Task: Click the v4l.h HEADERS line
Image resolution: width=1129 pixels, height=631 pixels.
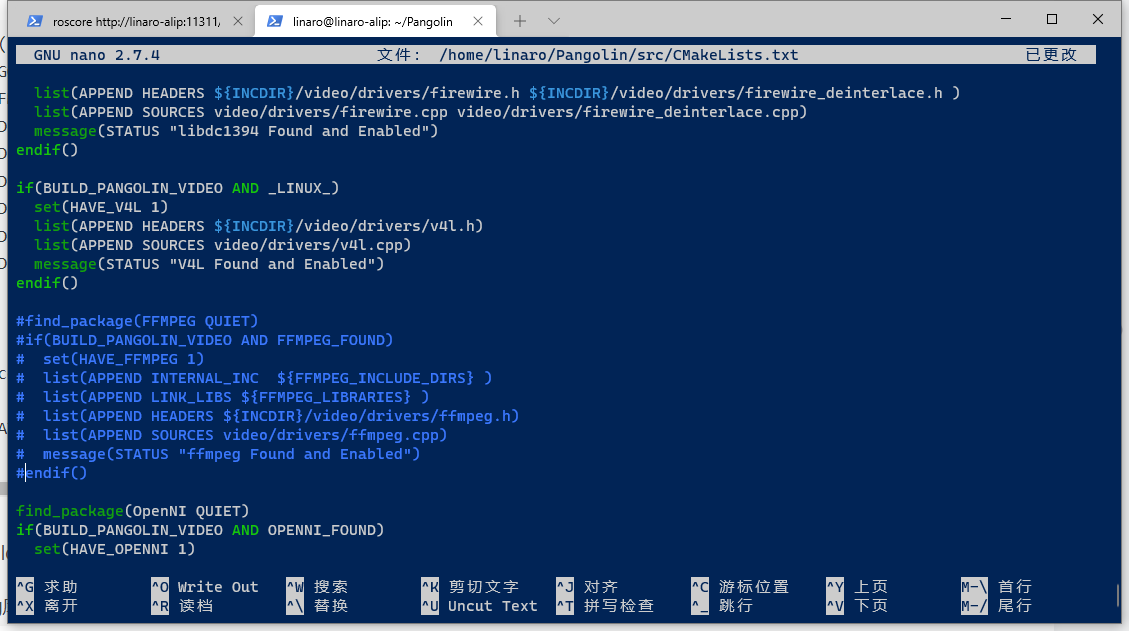Action: pos(258,226)
